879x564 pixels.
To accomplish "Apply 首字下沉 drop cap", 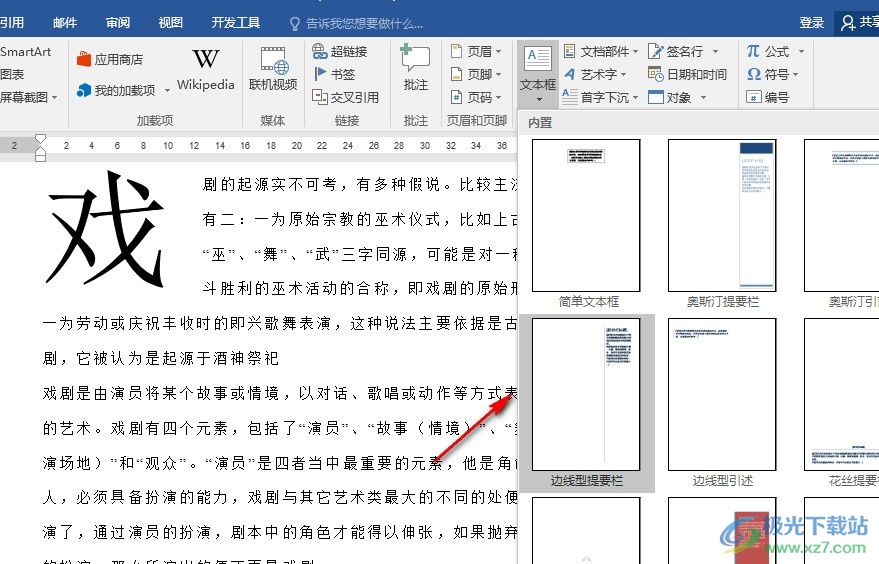I will (x=600, y=98).
